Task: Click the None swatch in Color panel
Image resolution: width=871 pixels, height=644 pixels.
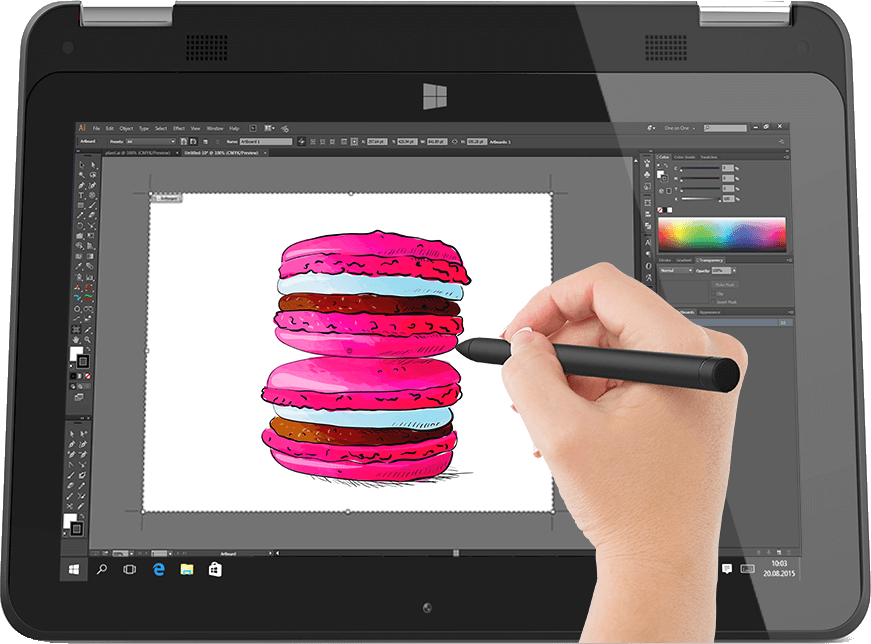Action: coord(660,210)
